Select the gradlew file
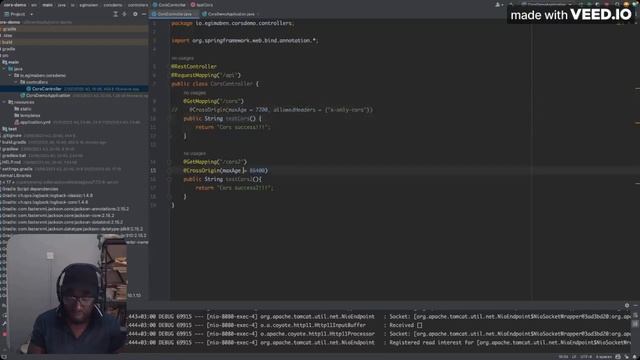The image size is (640, 360). pos(10,149)
